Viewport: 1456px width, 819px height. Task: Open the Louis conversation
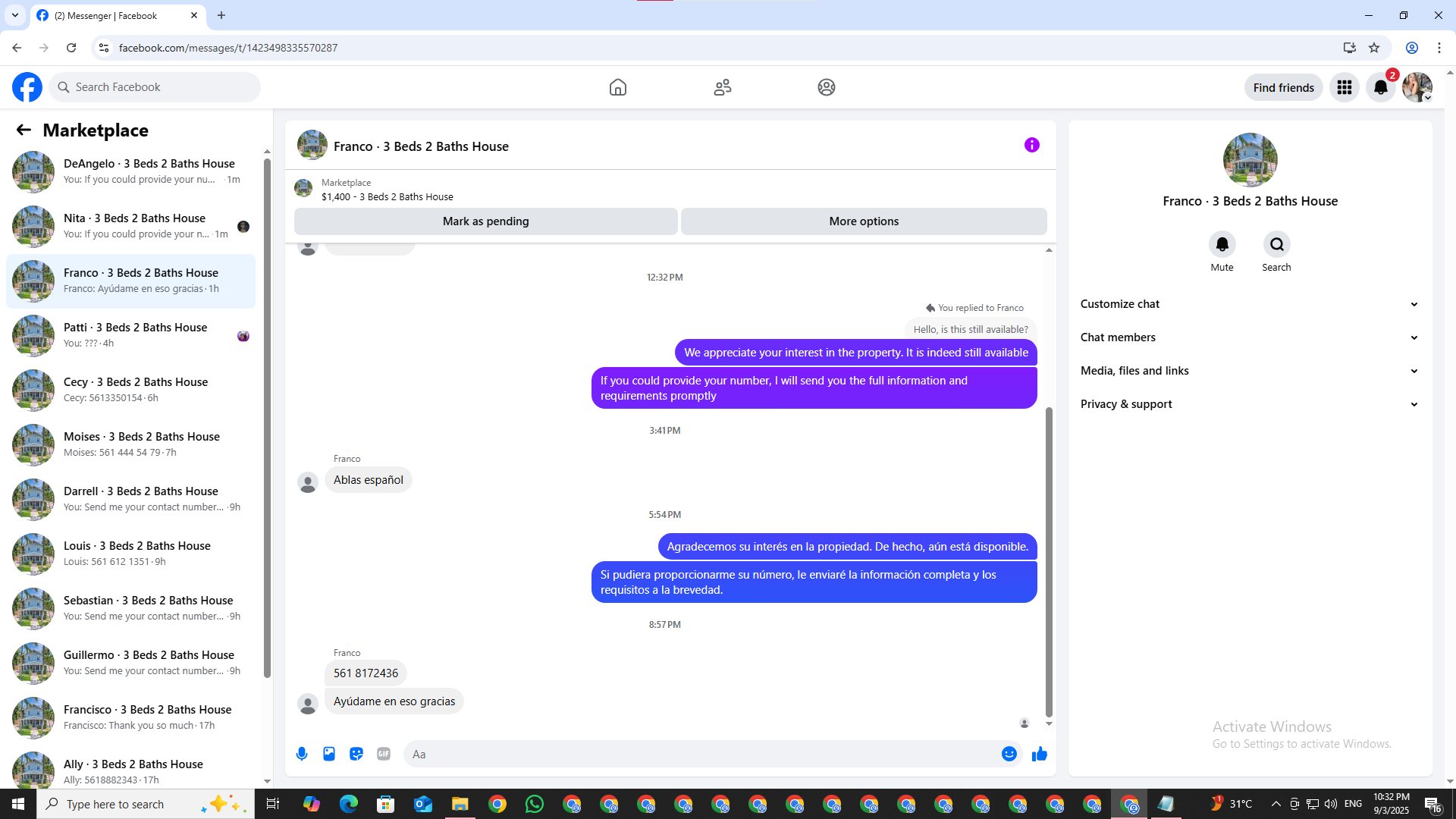(x=130, y=554)
